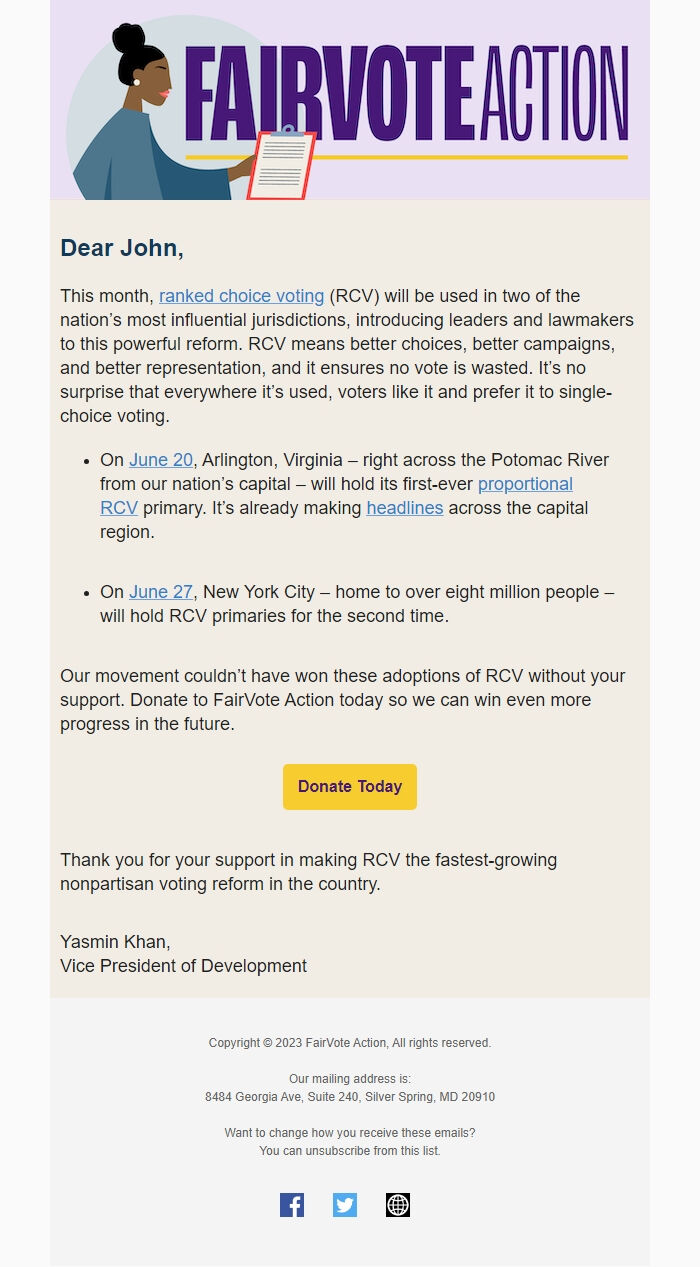This screenshot has height=1267, width=700.
Task: Click the copyright FairVote Action footer text
Action: click(x=350, y=1043)
